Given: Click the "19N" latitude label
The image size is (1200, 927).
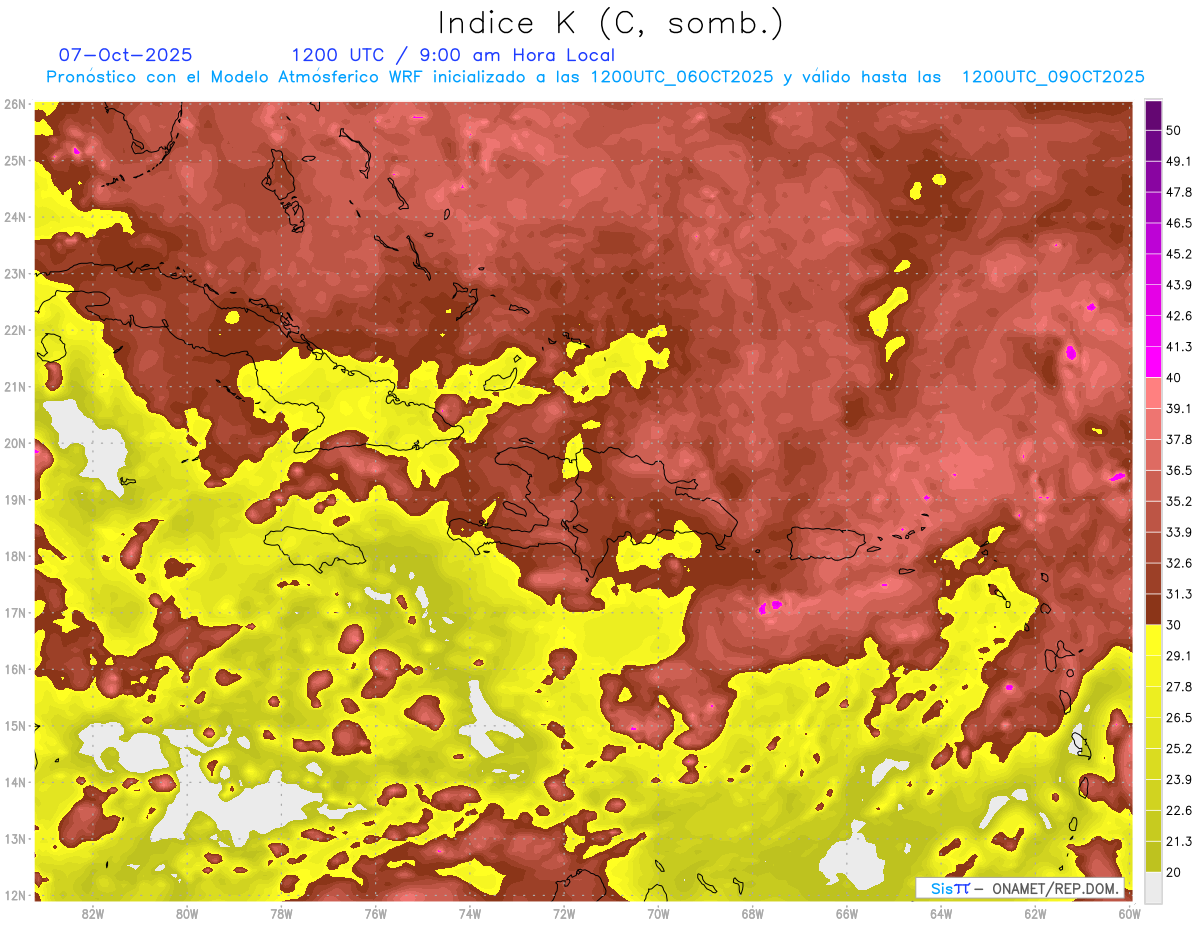Looking at the screenshot, I should (14, 499).
